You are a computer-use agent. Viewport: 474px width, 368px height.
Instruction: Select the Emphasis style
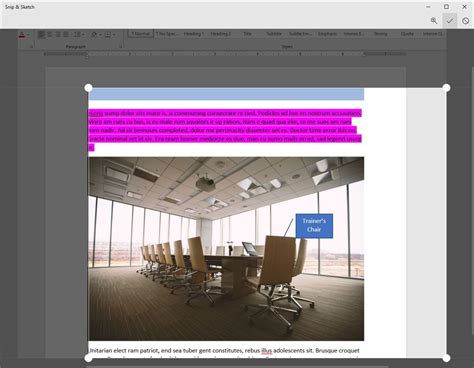coord(327,34)
